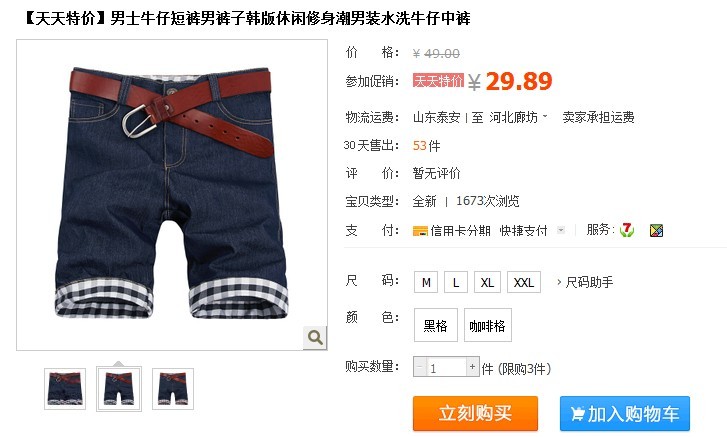Viewport: 727px width, 437px height.
Task: Expand the payment methods dropdown arrow
Action: 561,230
